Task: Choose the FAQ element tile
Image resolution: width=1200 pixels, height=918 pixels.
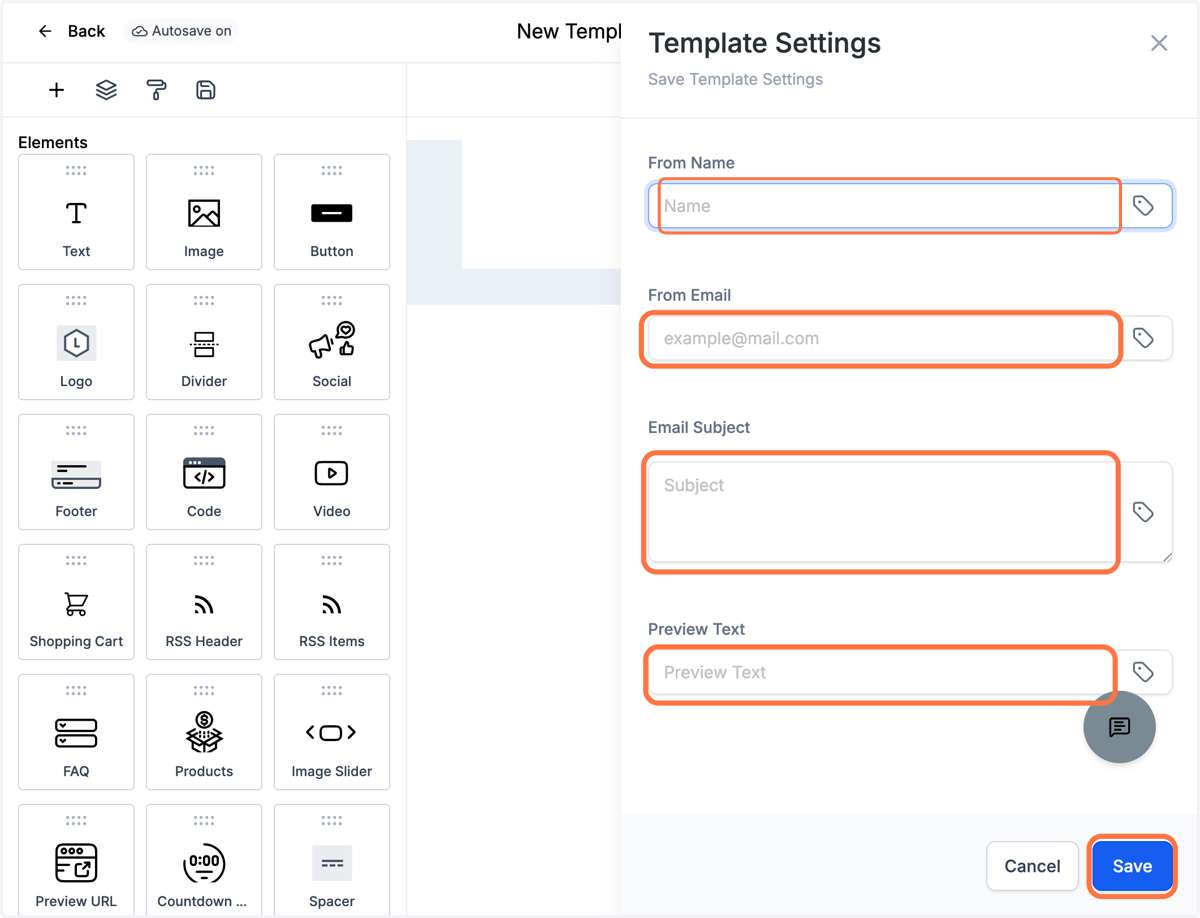Action: [76, 732]
